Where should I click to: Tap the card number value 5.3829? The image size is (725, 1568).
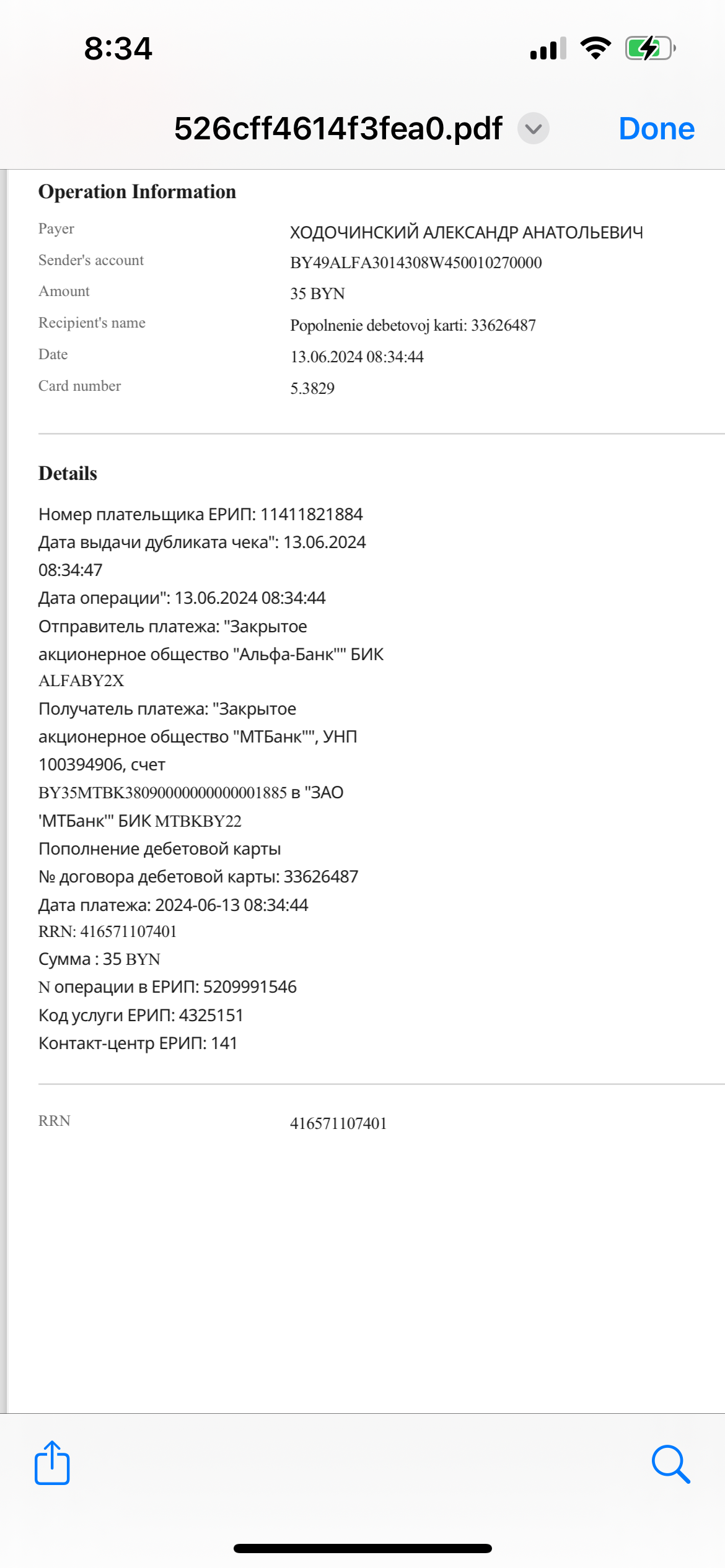pyautogui.click(x=312, y=388)
